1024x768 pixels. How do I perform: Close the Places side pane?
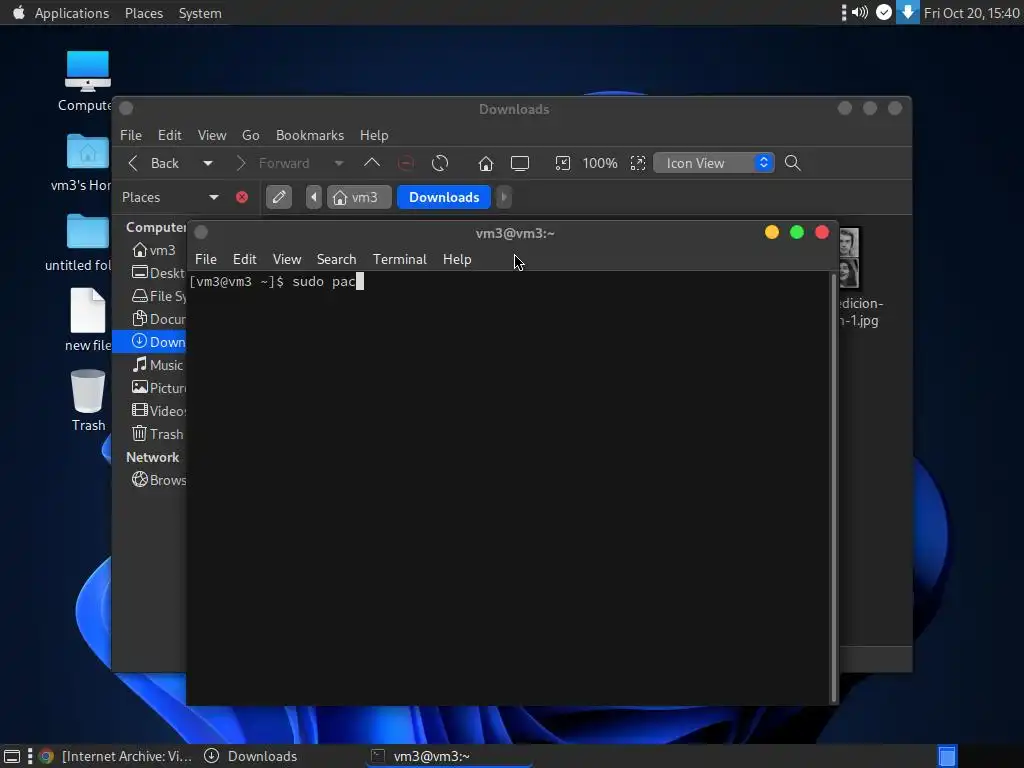pyautogui.click(x=242, y=197)
